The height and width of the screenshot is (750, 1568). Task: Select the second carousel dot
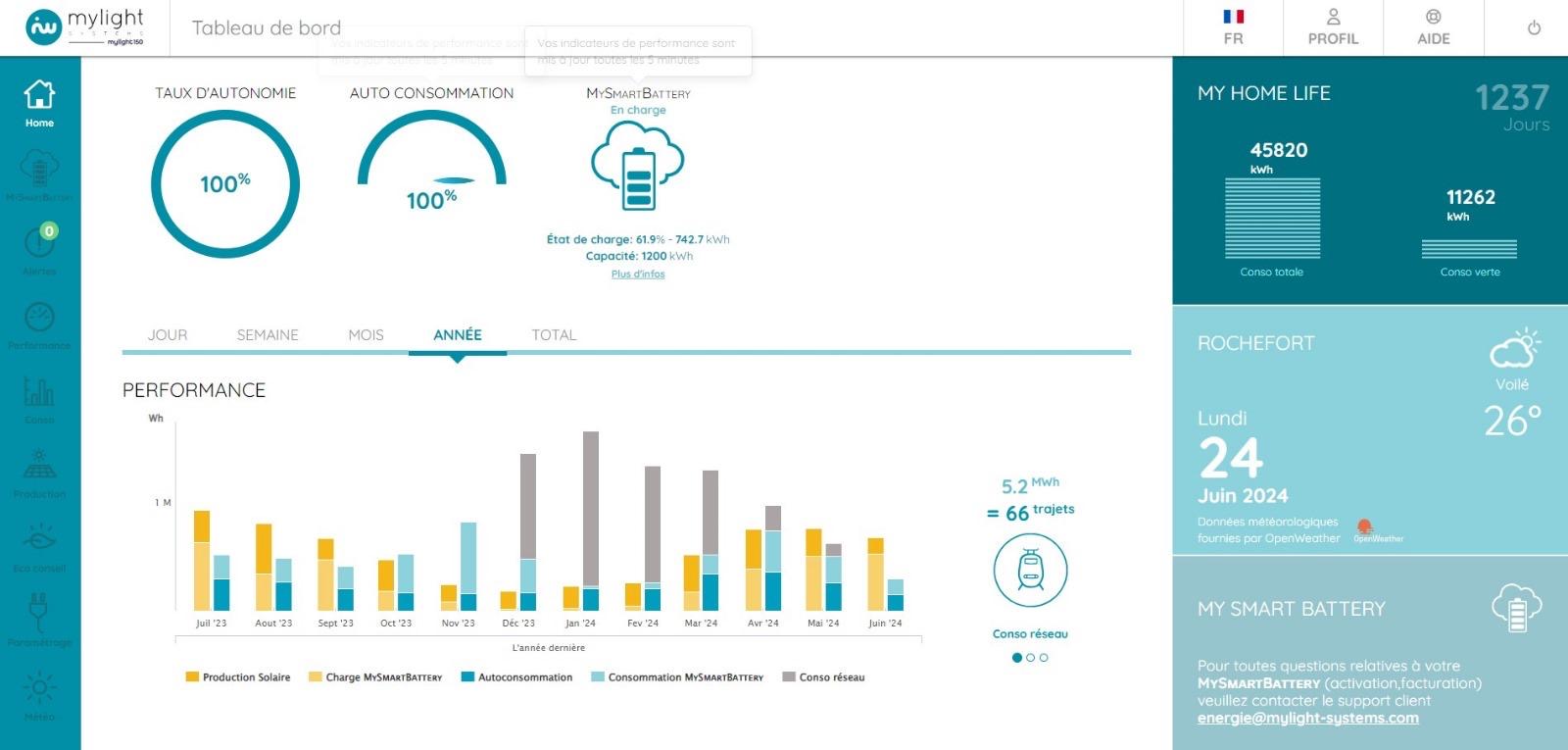point(1030,658)
